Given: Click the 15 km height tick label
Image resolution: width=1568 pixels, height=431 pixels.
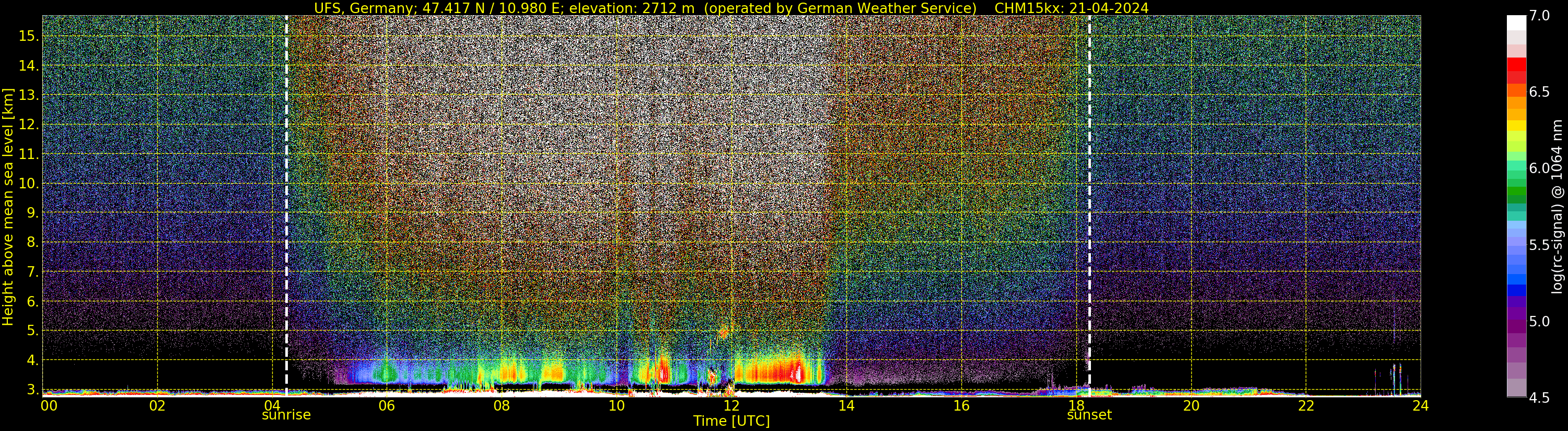Looking at the screenshot, I should [x=28, y=36].
